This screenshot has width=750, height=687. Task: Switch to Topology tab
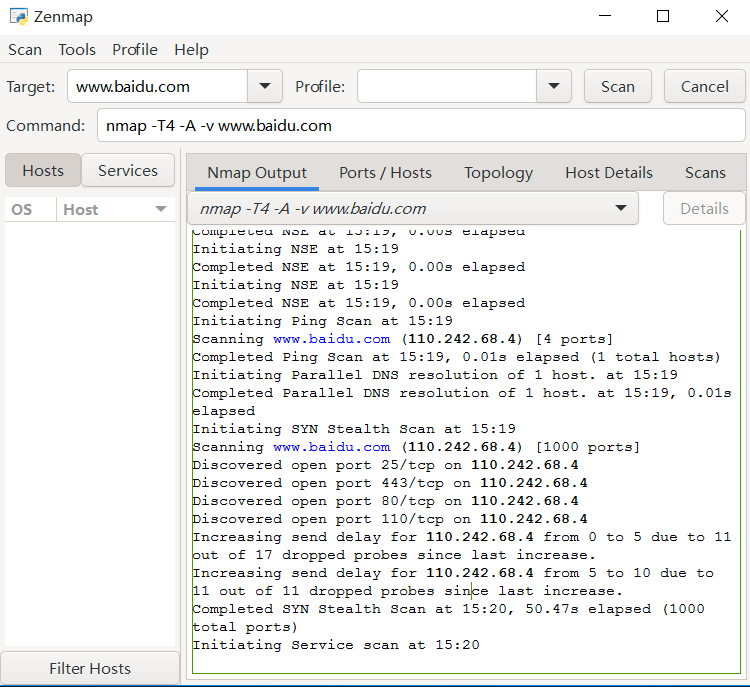(x=498, y=173)
